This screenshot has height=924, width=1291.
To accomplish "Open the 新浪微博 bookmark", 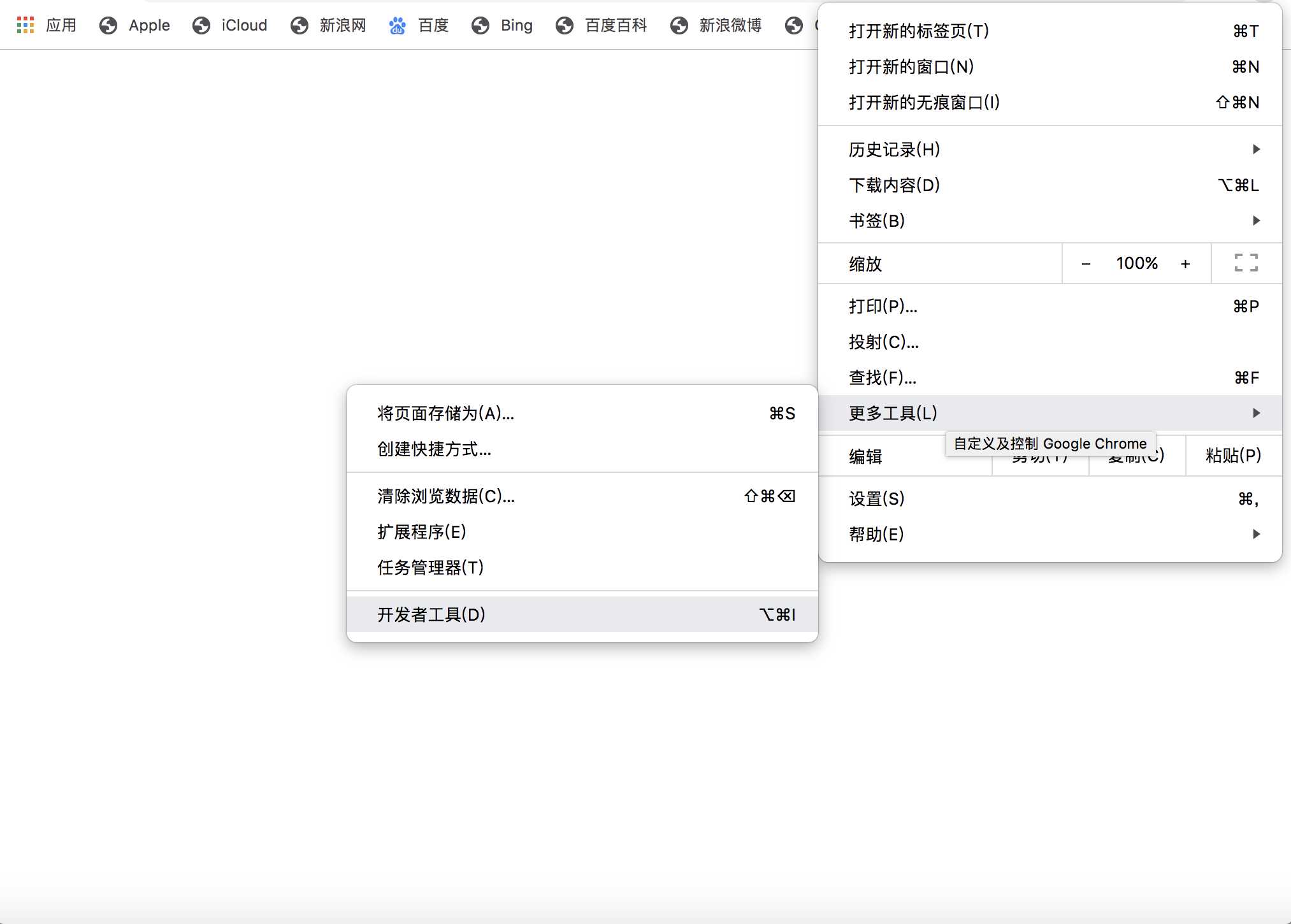I will [730, 25].
